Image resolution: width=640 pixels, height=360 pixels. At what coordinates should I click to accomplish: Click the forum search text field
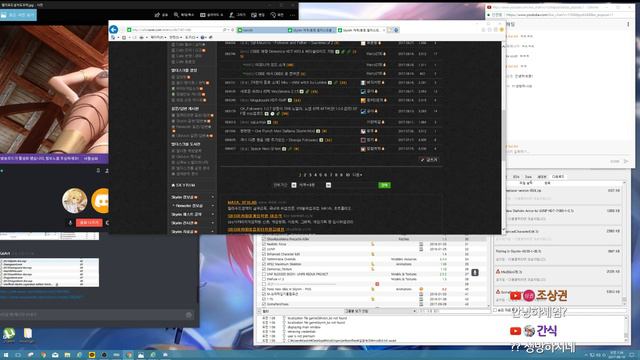click(354, 185)
